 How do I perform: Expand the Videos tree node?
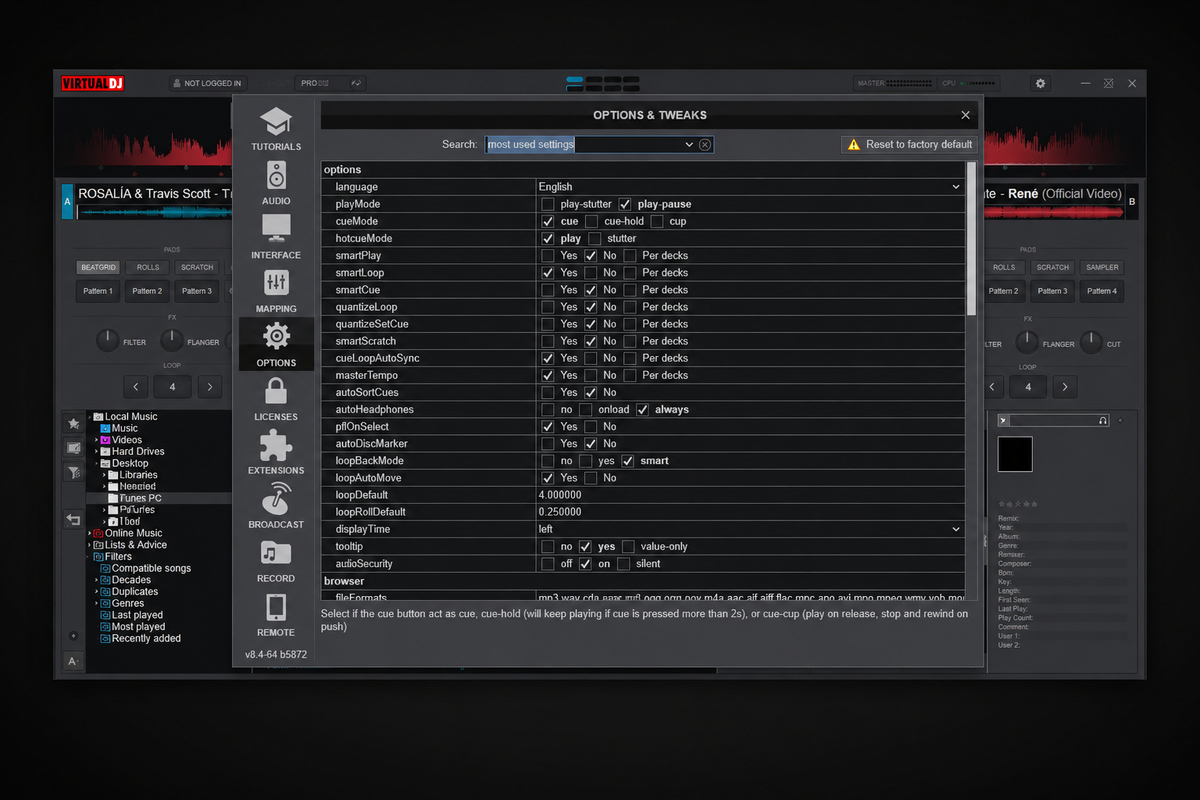[x=97, y=440]
